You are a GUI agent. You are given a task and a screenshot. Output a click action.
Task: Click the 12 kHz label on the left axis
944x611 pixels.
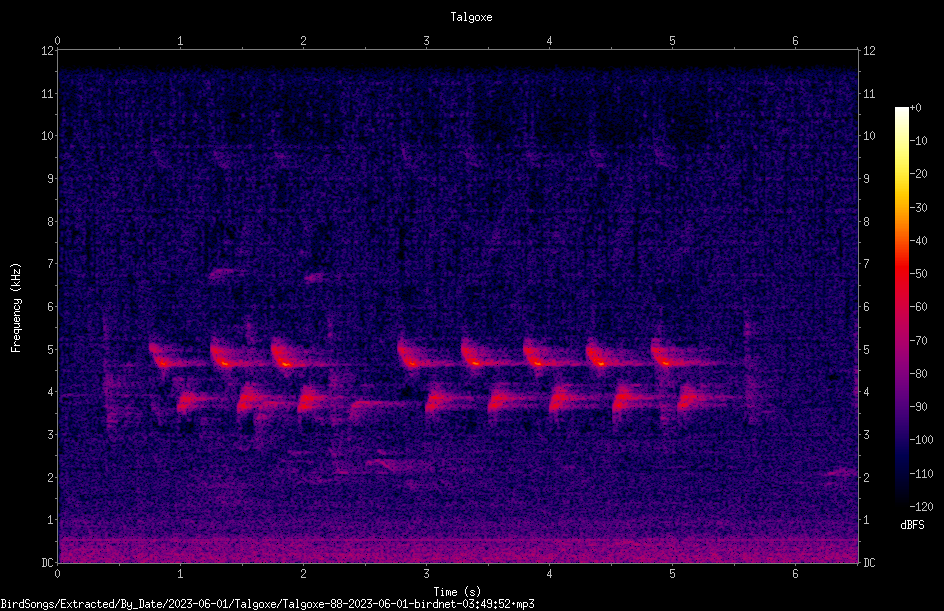pyautogui.click(x=48, y=51)
